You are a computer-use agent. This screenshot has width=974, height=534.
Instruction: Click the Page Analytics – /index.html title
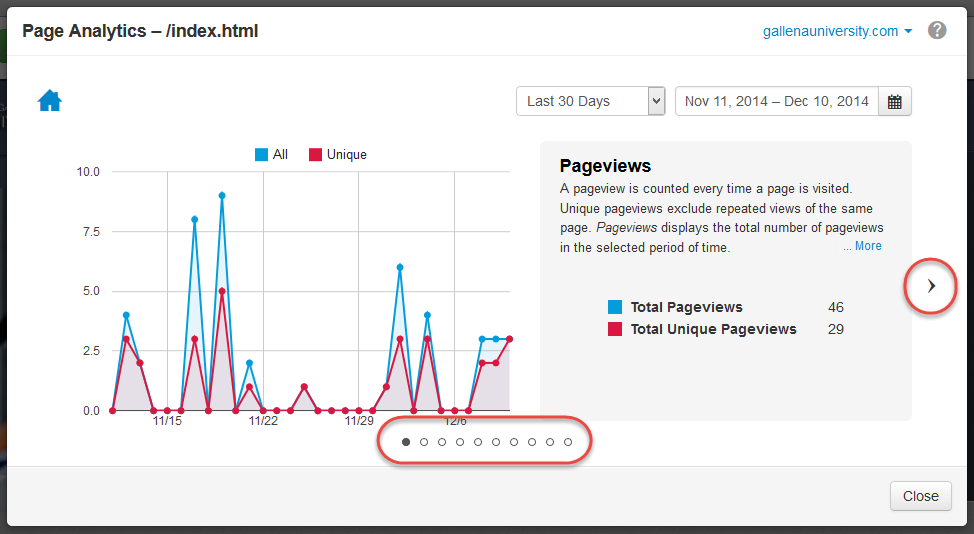140,31
